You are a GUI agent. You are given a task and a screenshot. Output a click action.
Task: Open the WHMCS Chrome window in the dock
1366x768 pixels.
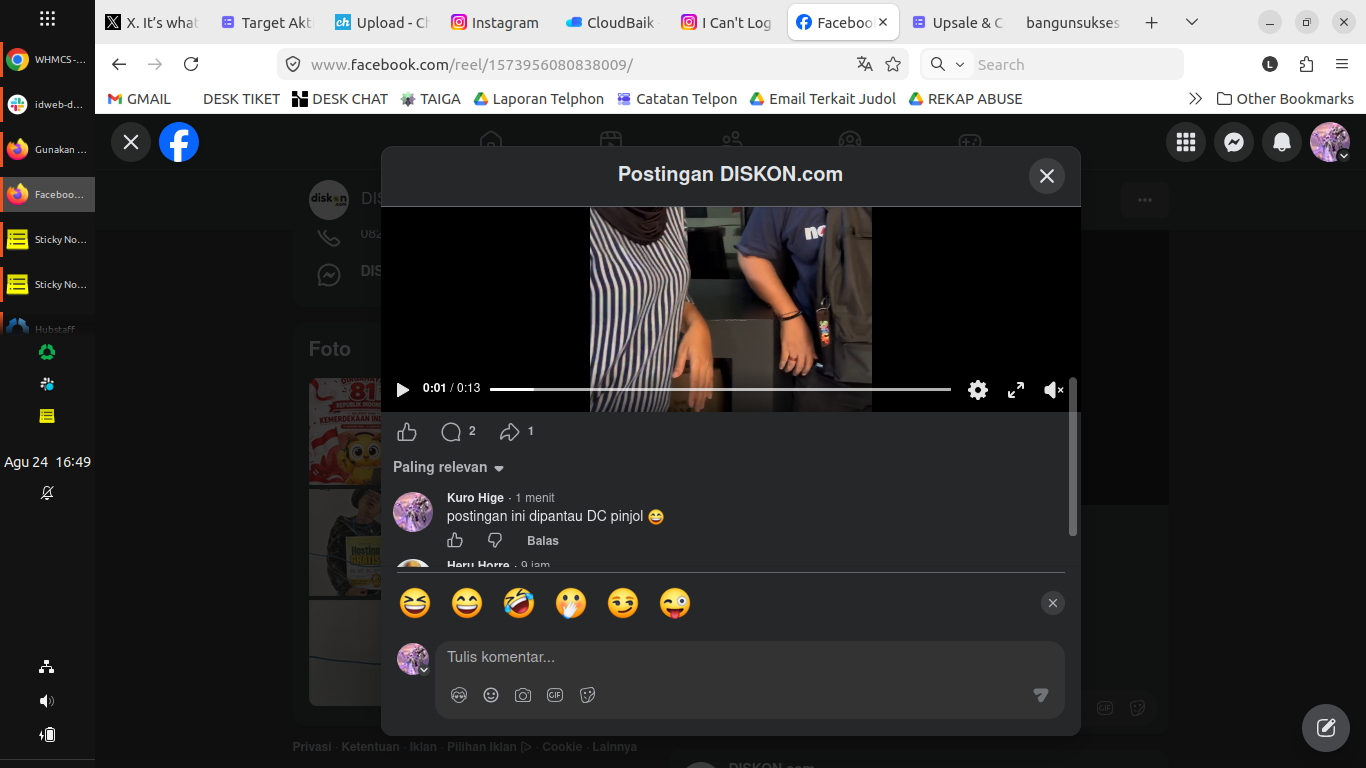click(x=47, y=60)
